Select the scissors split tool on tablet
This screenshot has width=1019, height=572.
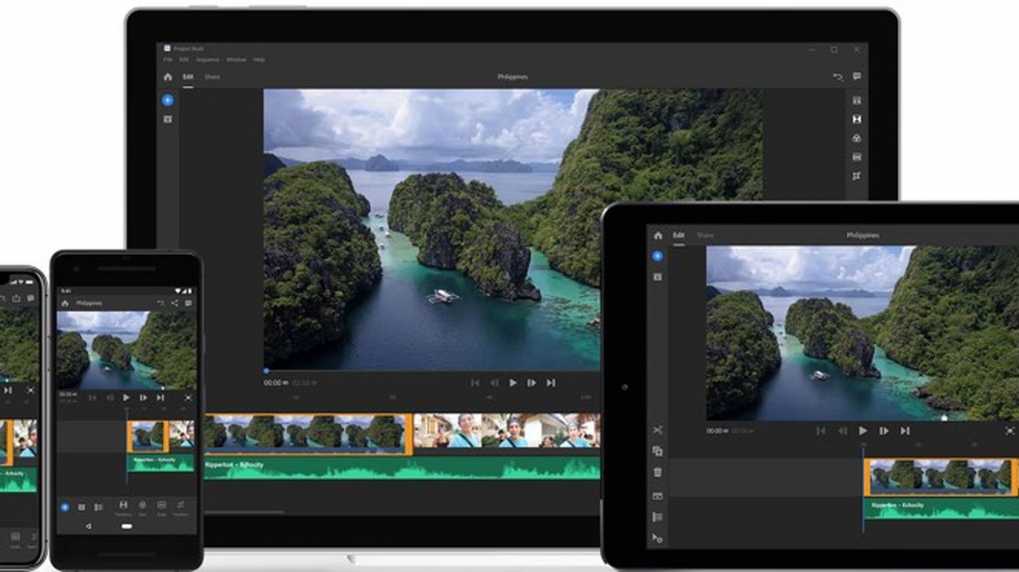click(x=658, y=430)
